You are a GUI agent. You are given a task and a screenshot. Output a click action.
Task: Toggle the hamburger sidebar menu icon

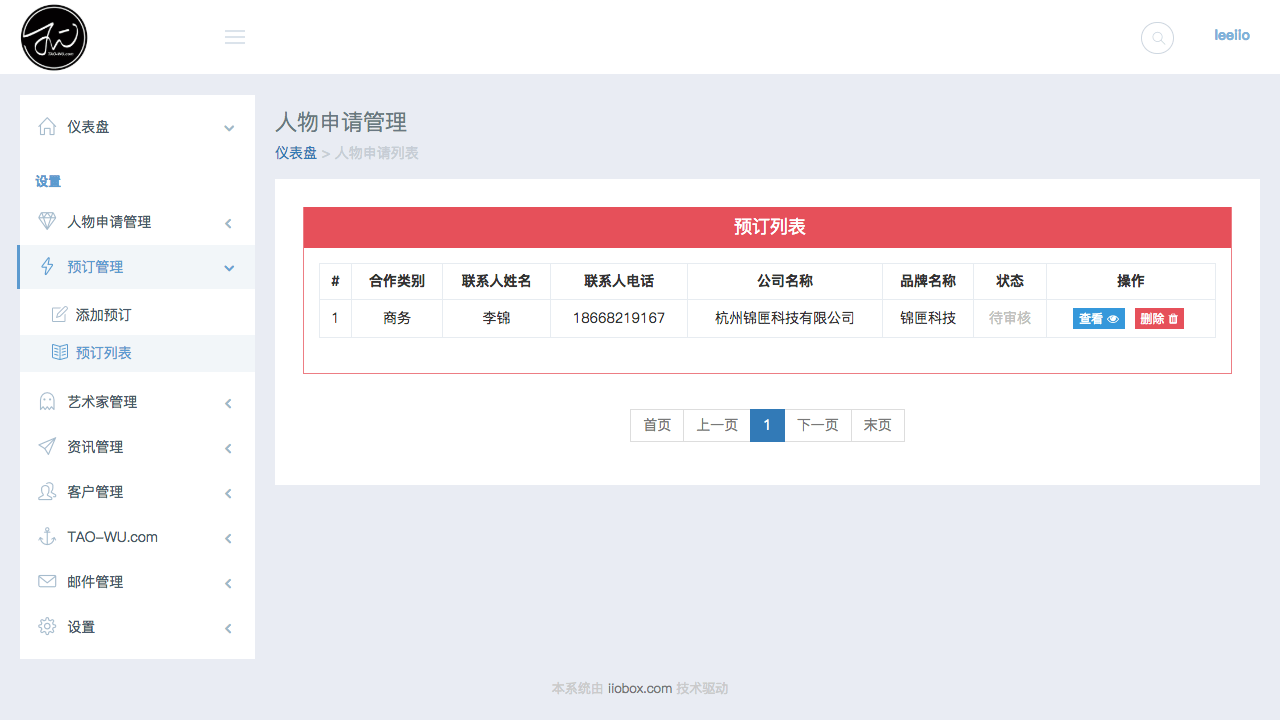235,37
